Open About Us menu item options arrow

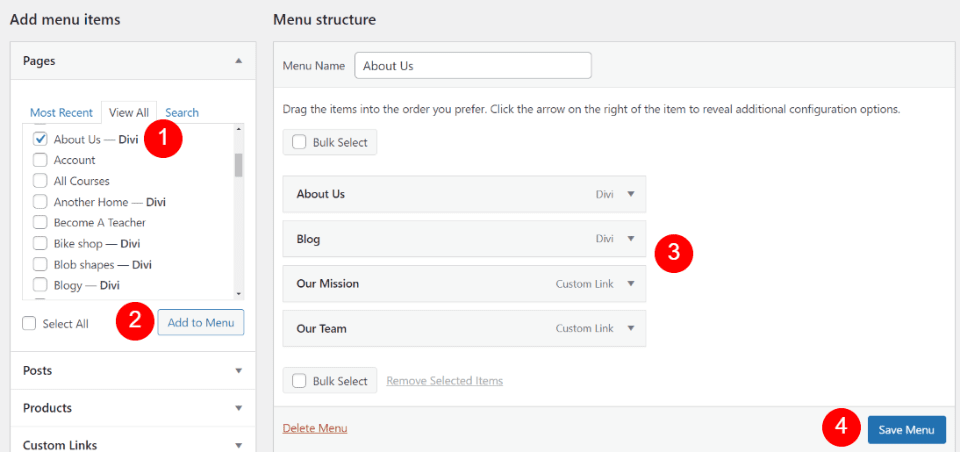click(631, 194)
